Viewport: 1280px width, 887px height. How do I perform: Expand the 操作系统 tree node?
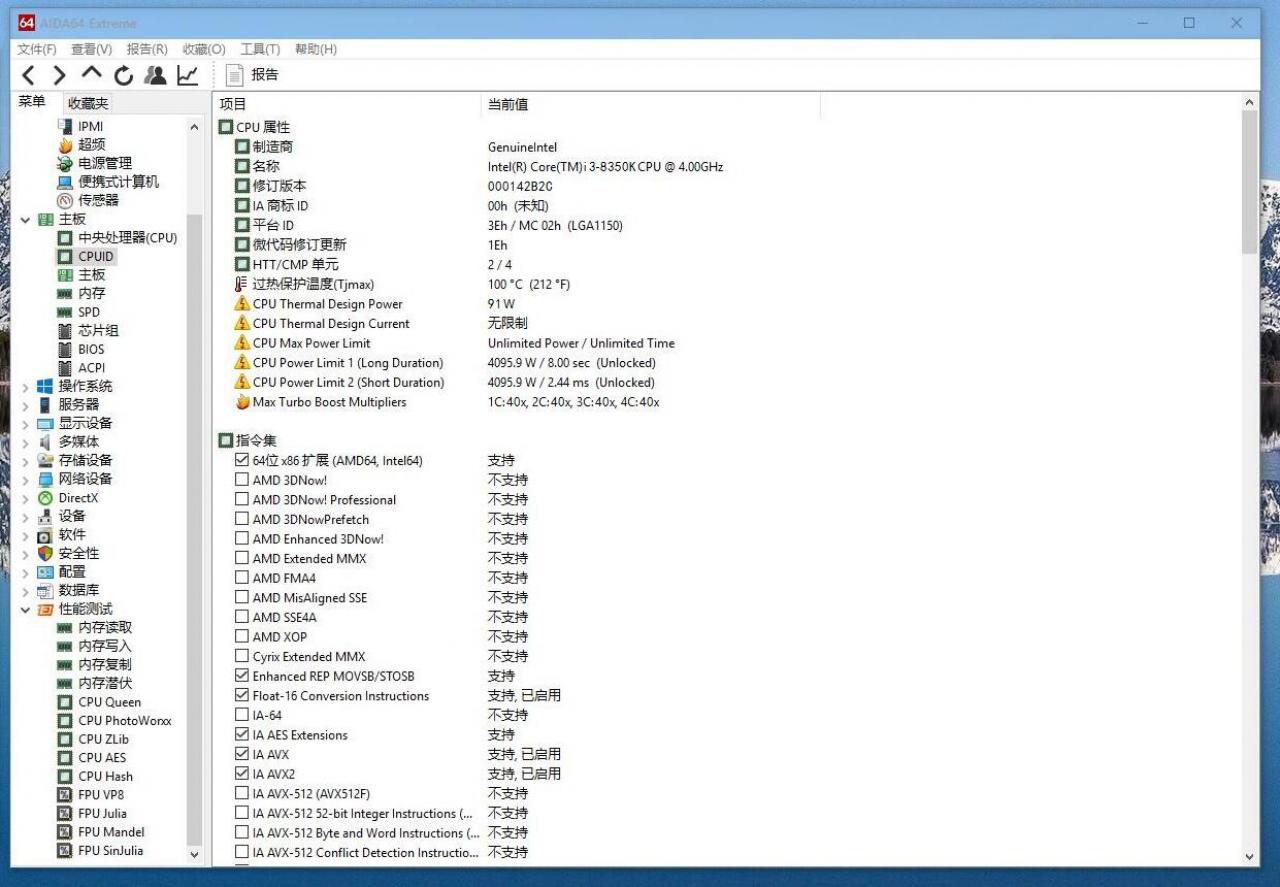[x=25, y=386]
